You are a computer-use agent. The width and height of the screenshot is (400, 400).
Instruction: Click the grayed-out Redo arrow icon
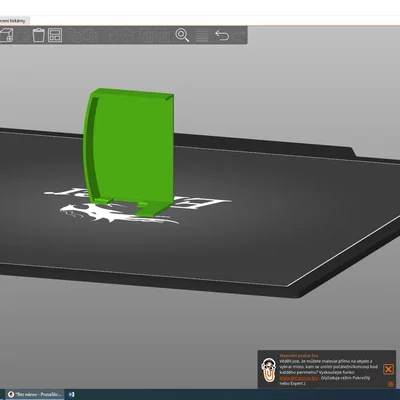coord(239,35)
